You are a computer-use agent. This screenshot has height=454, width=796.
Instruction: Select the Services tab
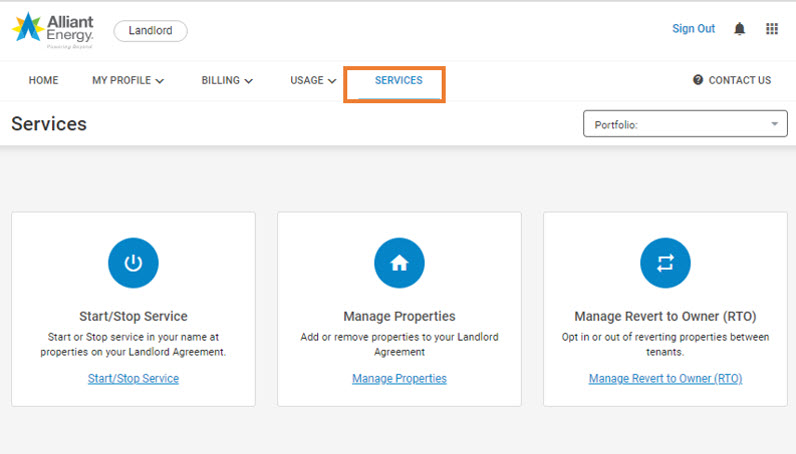click(399, 80)
